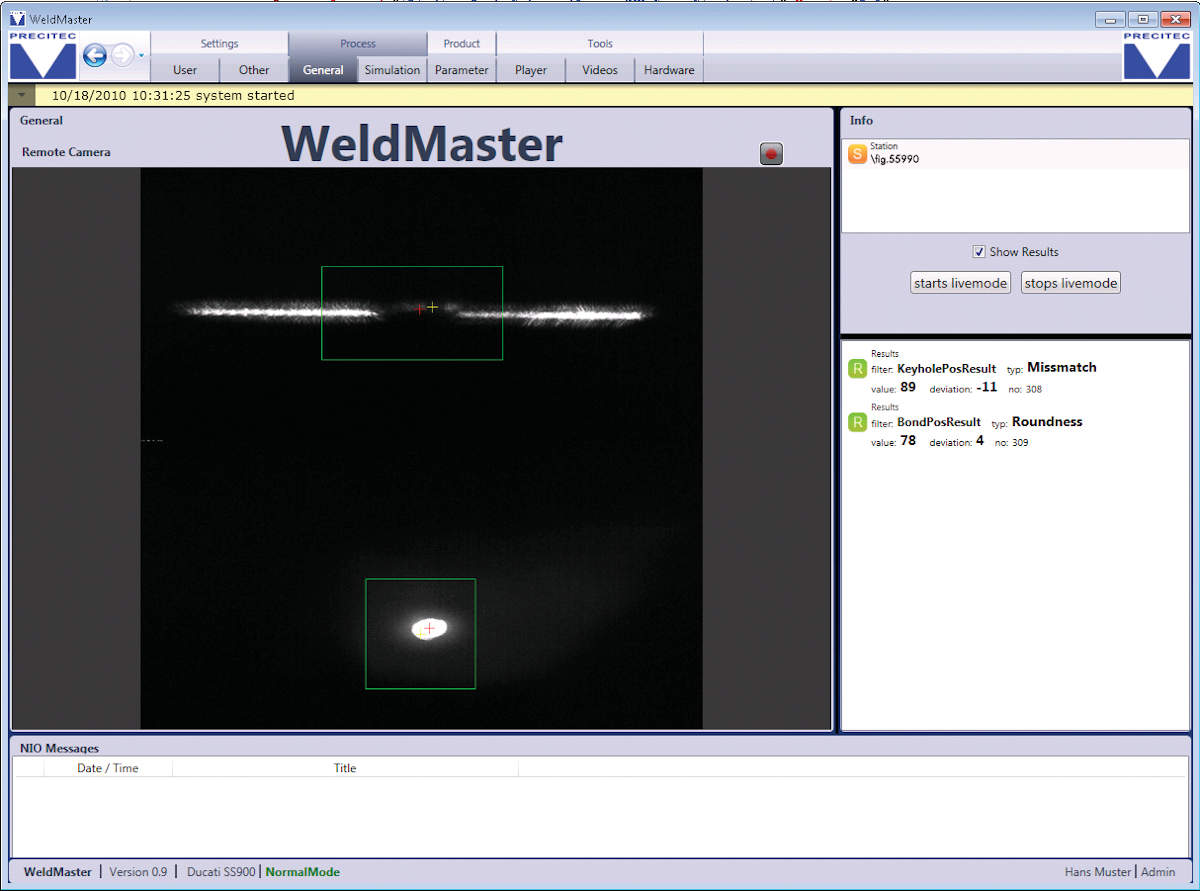Click the value 78 in results
Image resolution: width=1200 pixels, height=891 pixels.
point(908,440)
